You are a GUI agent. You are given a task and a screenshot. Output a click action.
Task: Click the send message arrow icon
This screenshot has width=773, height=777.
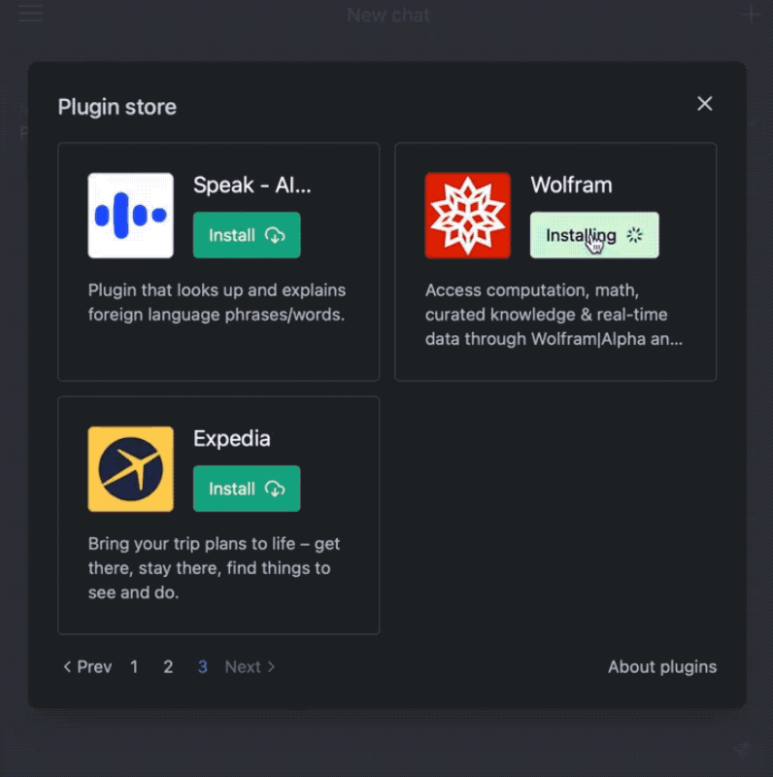(x=740, y=748)
